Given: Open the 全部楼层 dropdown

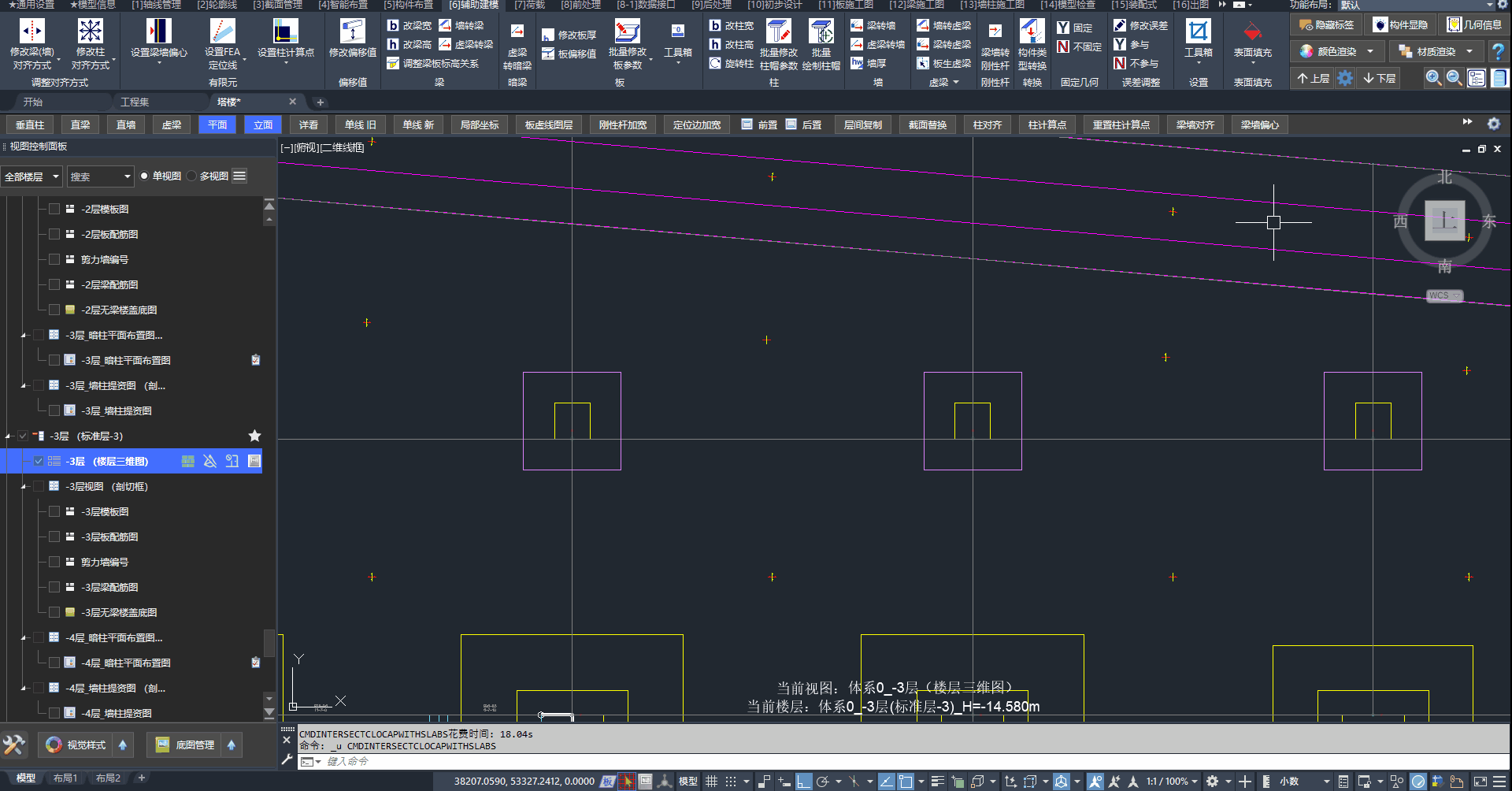Looking at the screenshot, I should (31, 176).
